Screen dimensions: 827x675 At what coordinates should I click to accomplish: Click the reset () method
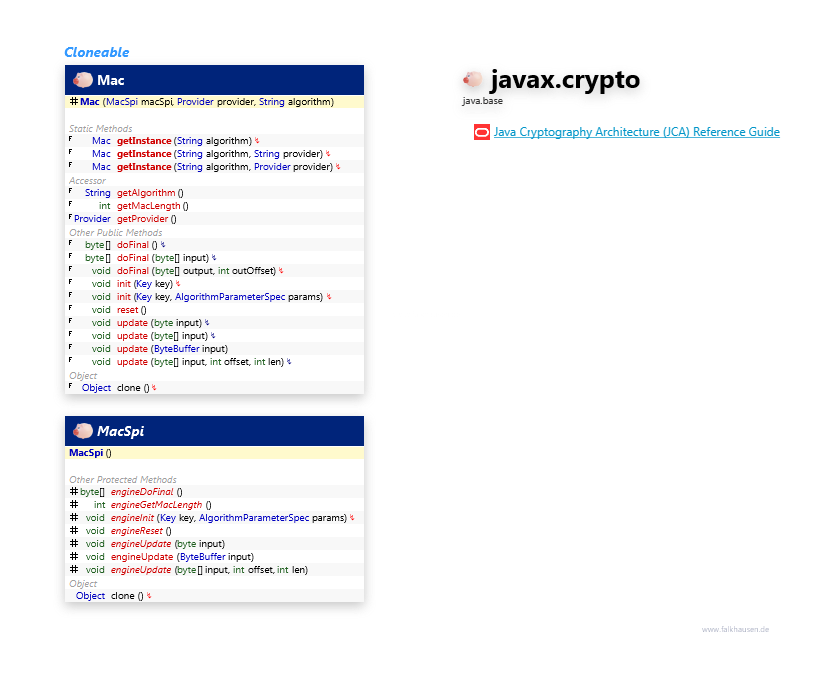(x=132, y=310)
